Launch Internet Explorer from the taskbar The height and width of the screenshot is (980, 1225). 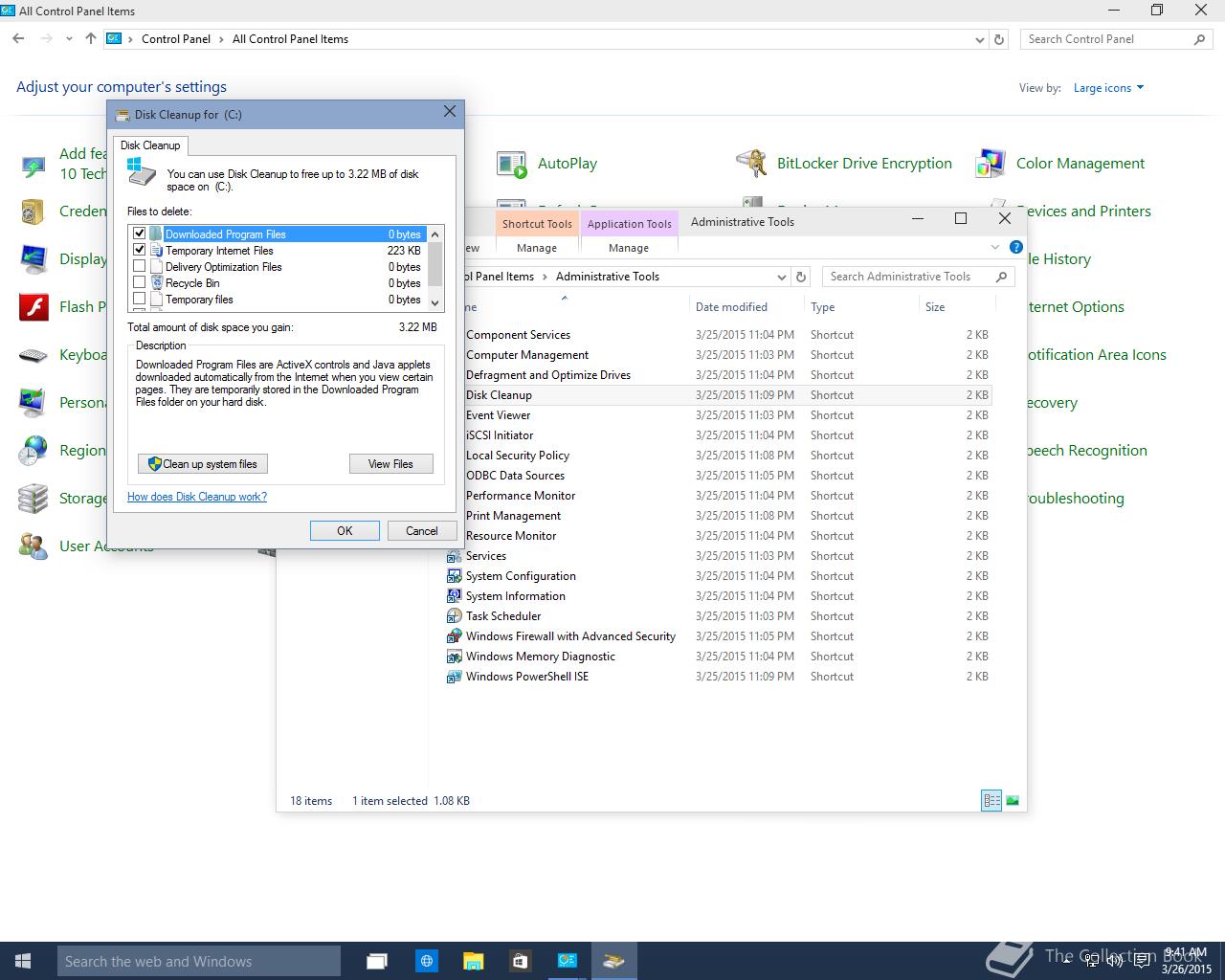(x=427, y=961)
